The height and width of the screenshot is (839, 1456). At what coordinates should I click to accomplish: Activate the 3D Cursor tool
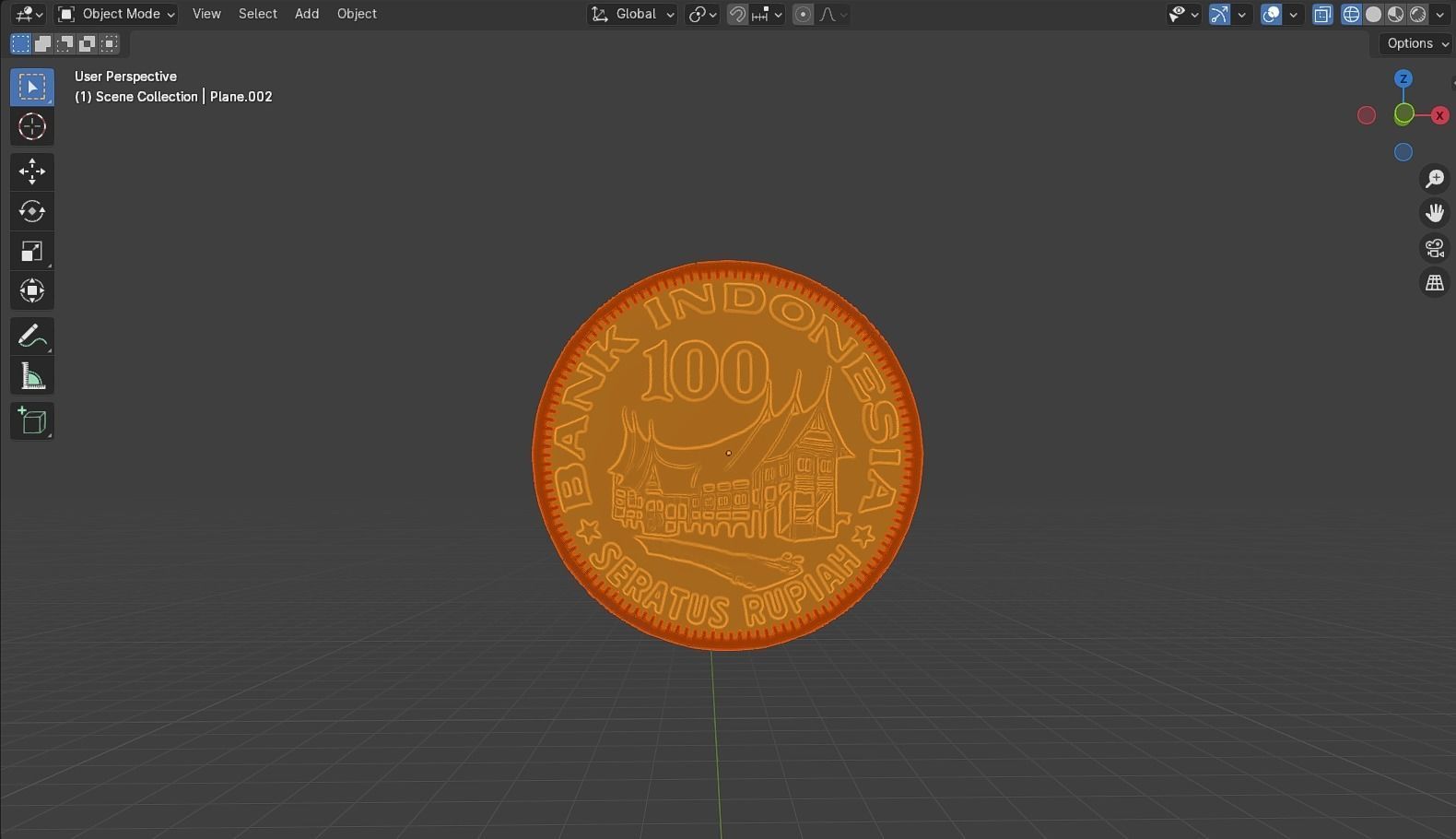32,126
